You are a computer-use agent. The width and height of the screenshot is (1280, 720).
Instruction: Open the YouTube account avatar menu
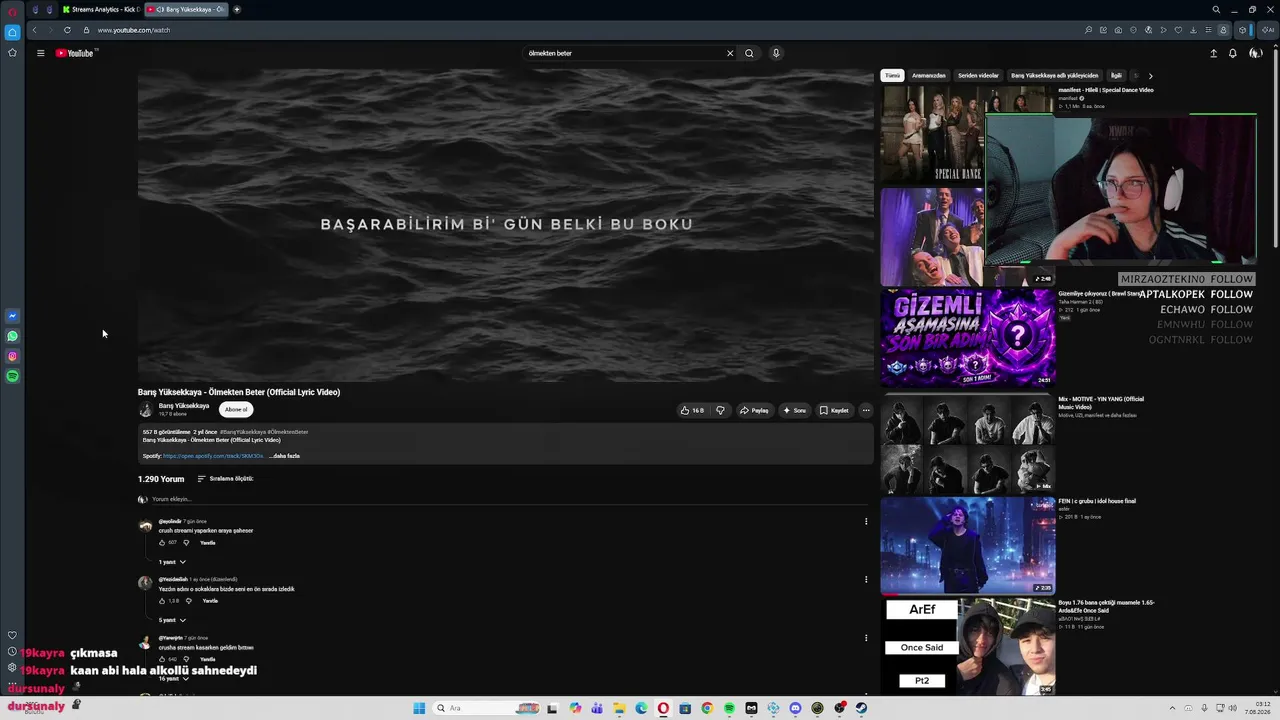tap(1256, 53)
